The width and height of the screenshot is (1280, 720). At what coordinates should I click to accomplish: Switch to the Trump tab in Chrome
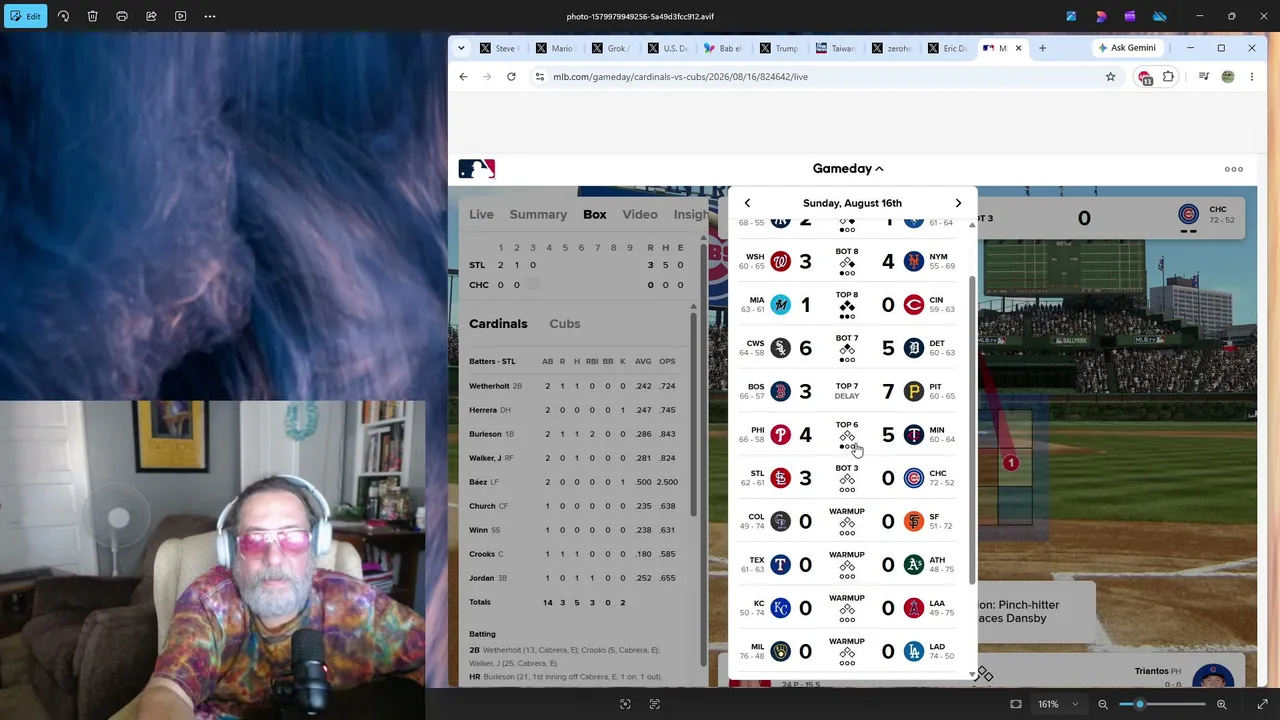[778, 48]
